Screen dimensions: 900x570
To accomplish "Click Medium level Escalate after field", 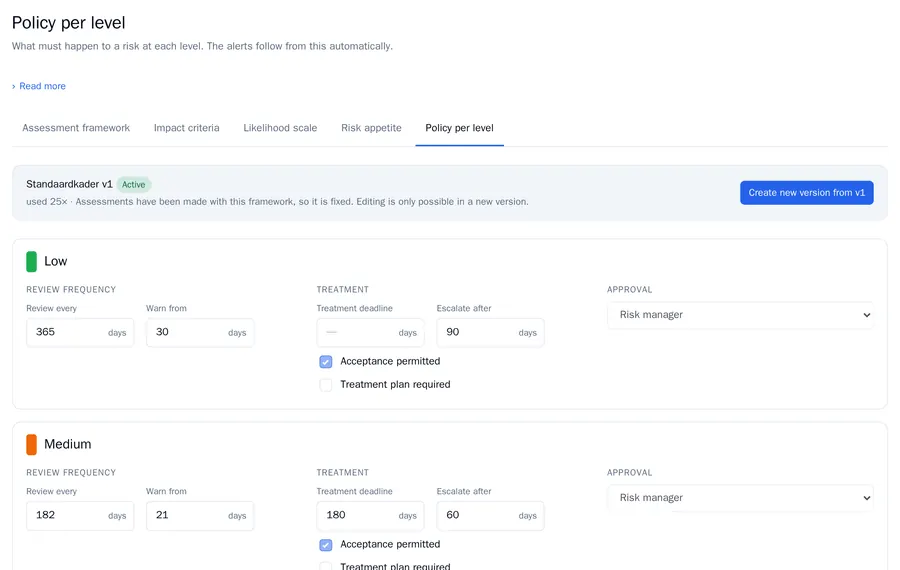I will (491, 515).
